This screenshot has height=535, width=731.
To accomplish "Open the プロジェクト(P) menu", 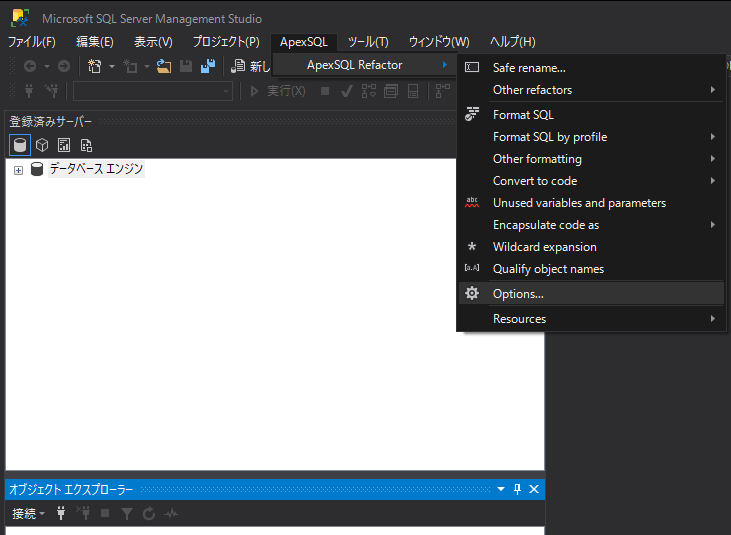I will point(226,42).
